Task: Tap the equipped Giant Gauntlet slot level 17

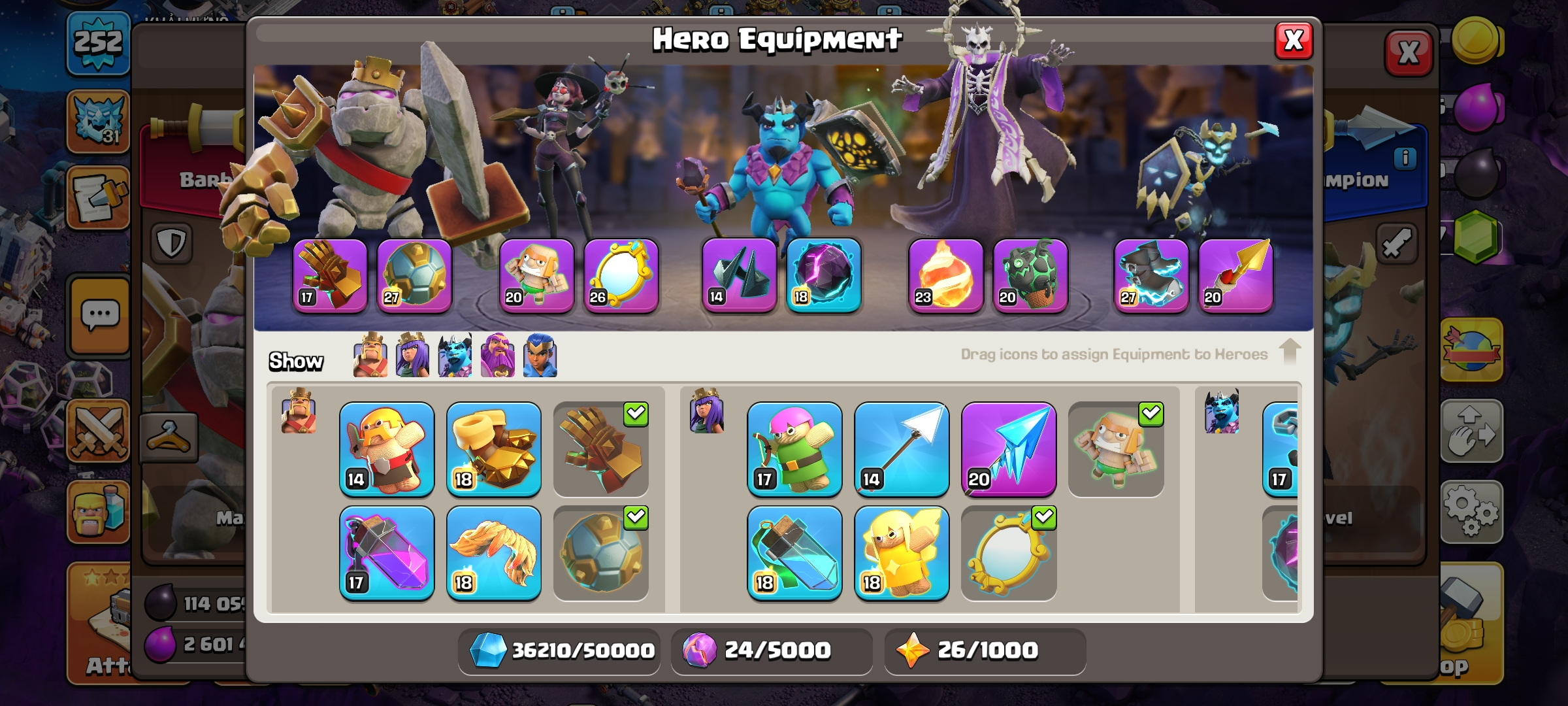Action: tap(330, 275)
